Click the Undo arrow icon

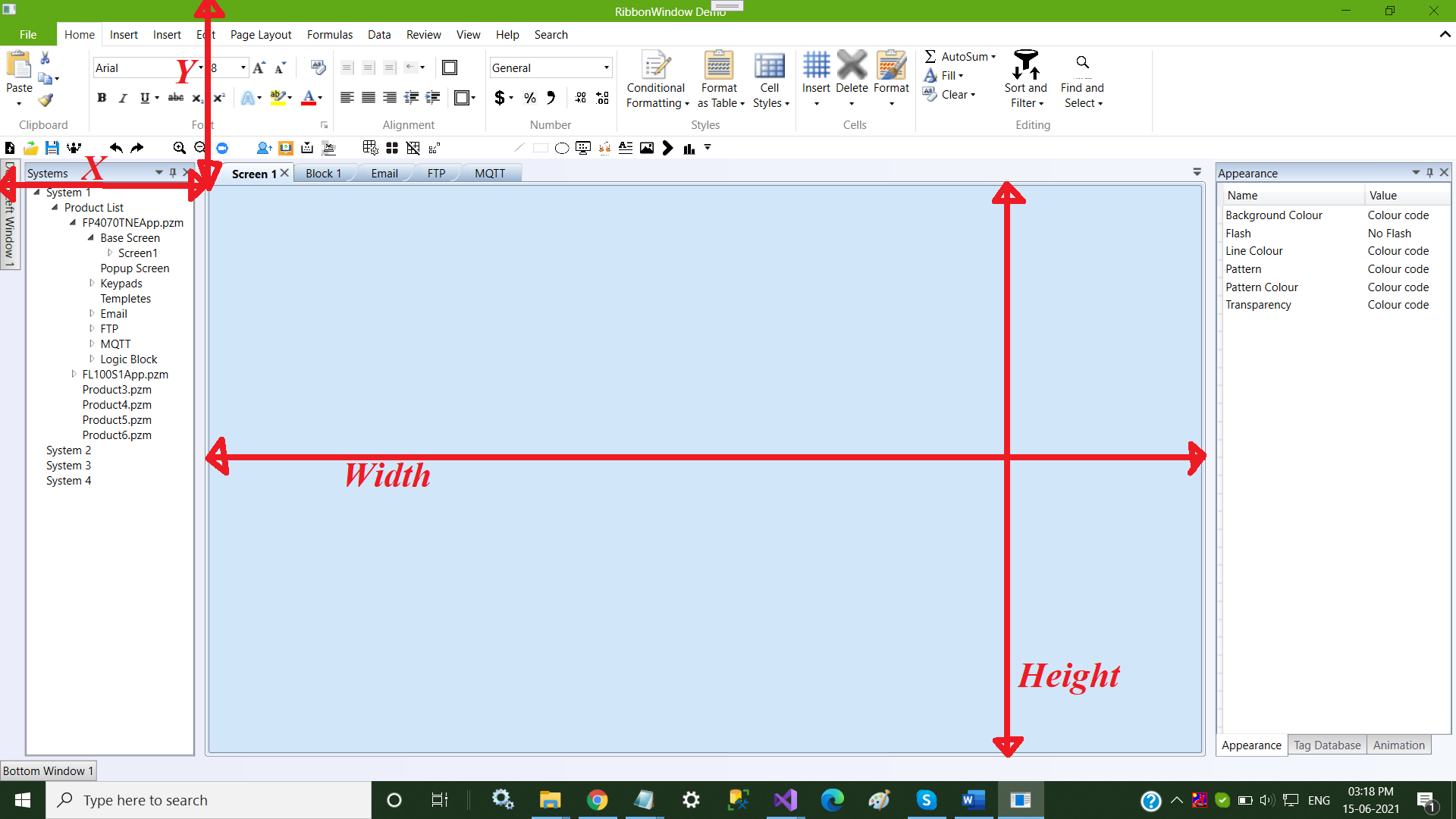click(116, 149)
